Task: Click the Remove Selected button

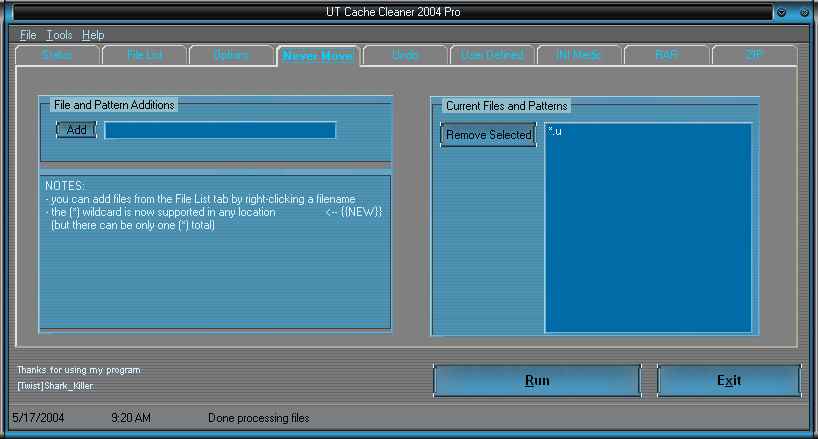Action: point(488,135)
